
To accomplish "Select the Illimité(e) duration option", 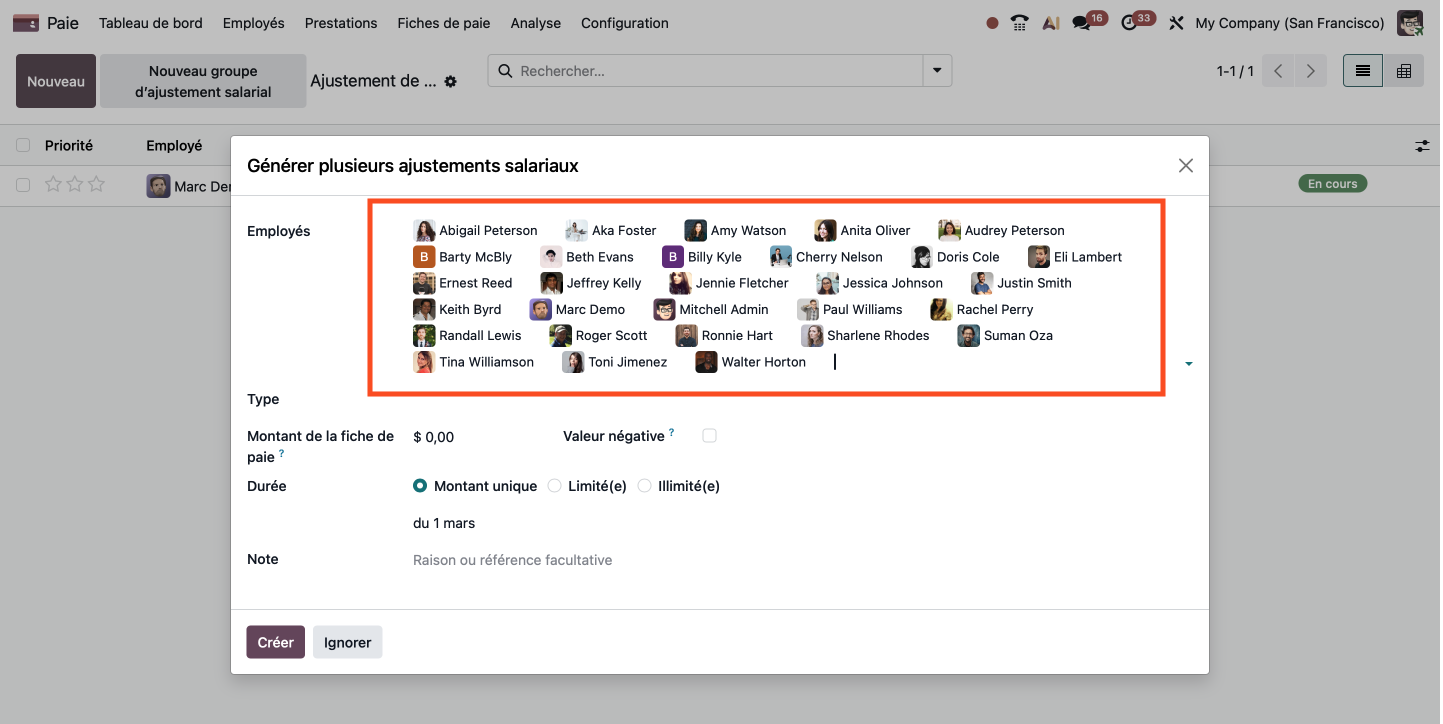I will pyautogui.click(x=645, y=486).
